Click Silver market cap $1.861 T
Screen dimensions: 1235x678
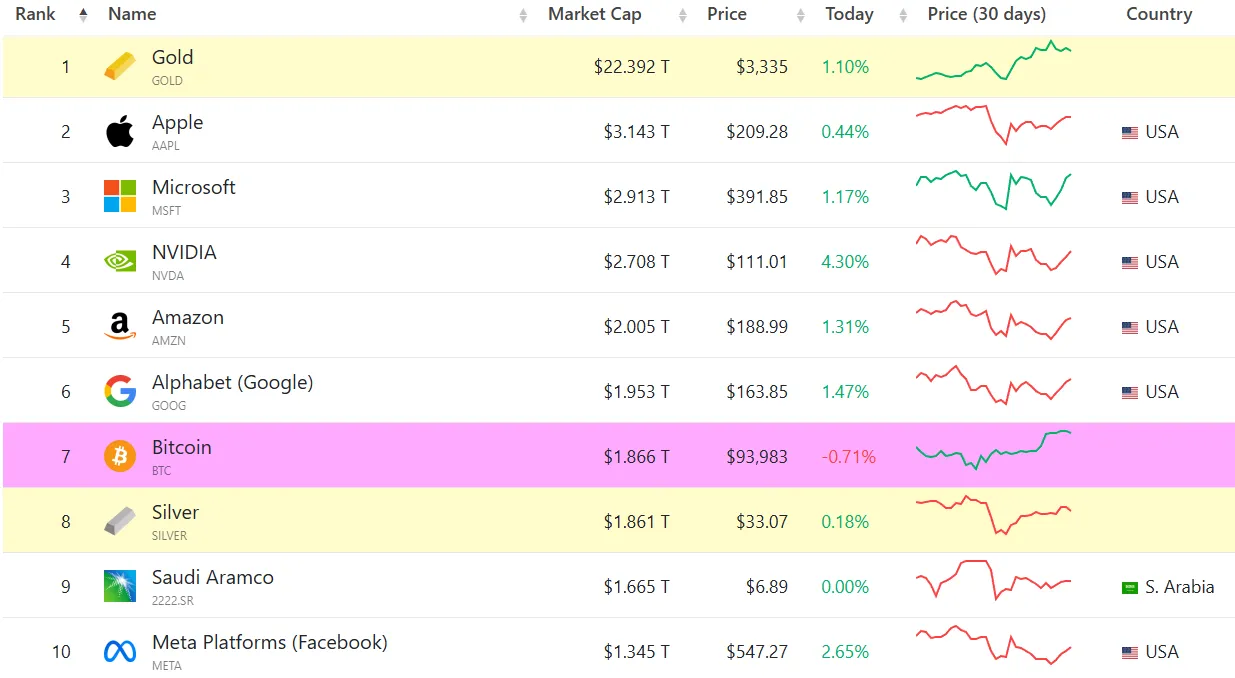click(x=637, y=522)
